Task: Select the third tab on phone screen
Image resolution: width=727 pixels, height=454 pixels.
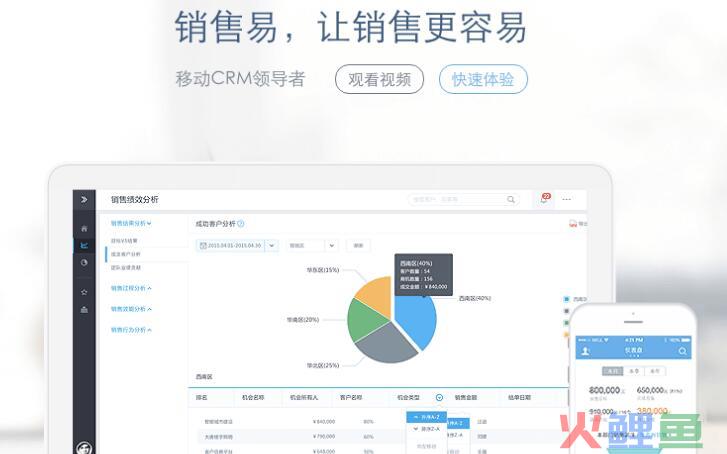Action: coord(655,371)
